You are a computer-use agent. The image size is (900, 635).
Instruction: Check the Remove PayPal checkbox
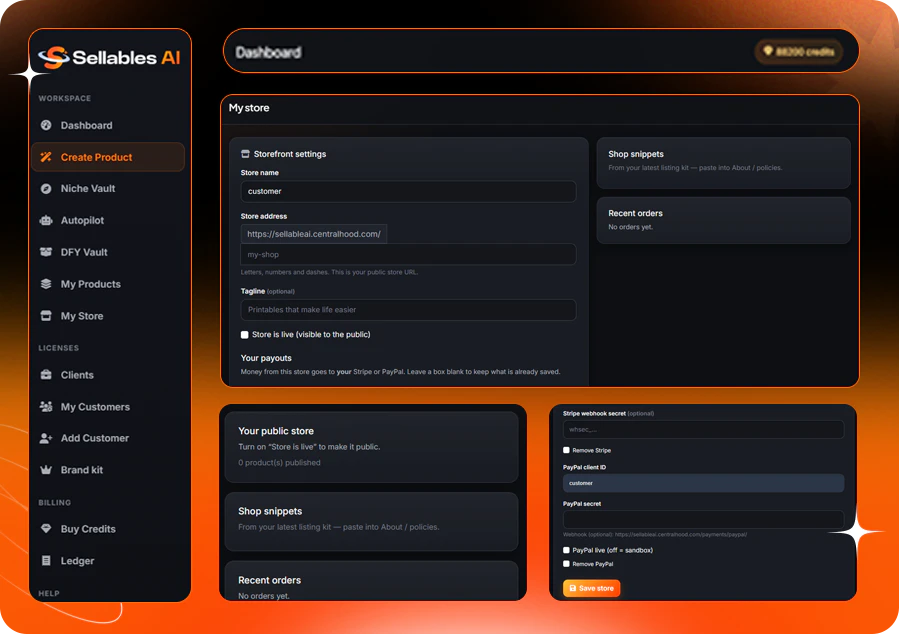point(567,564)
